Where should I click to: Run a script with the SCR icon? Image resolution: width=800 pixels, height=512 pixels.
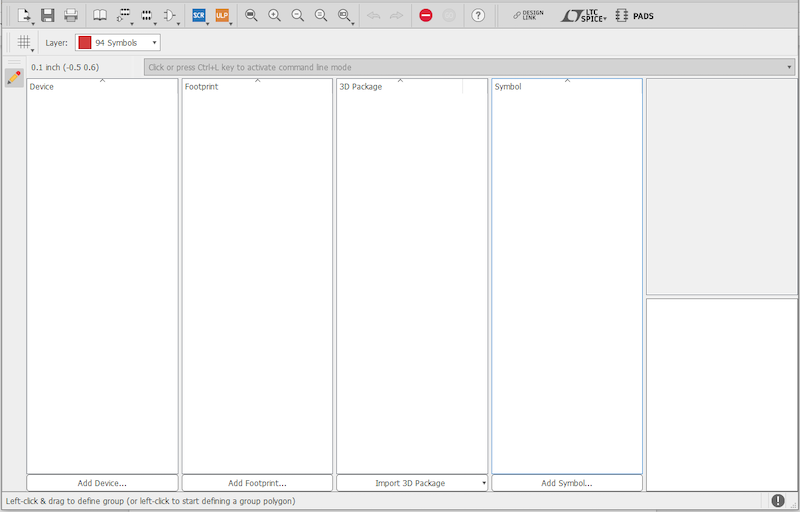point(198,15)
